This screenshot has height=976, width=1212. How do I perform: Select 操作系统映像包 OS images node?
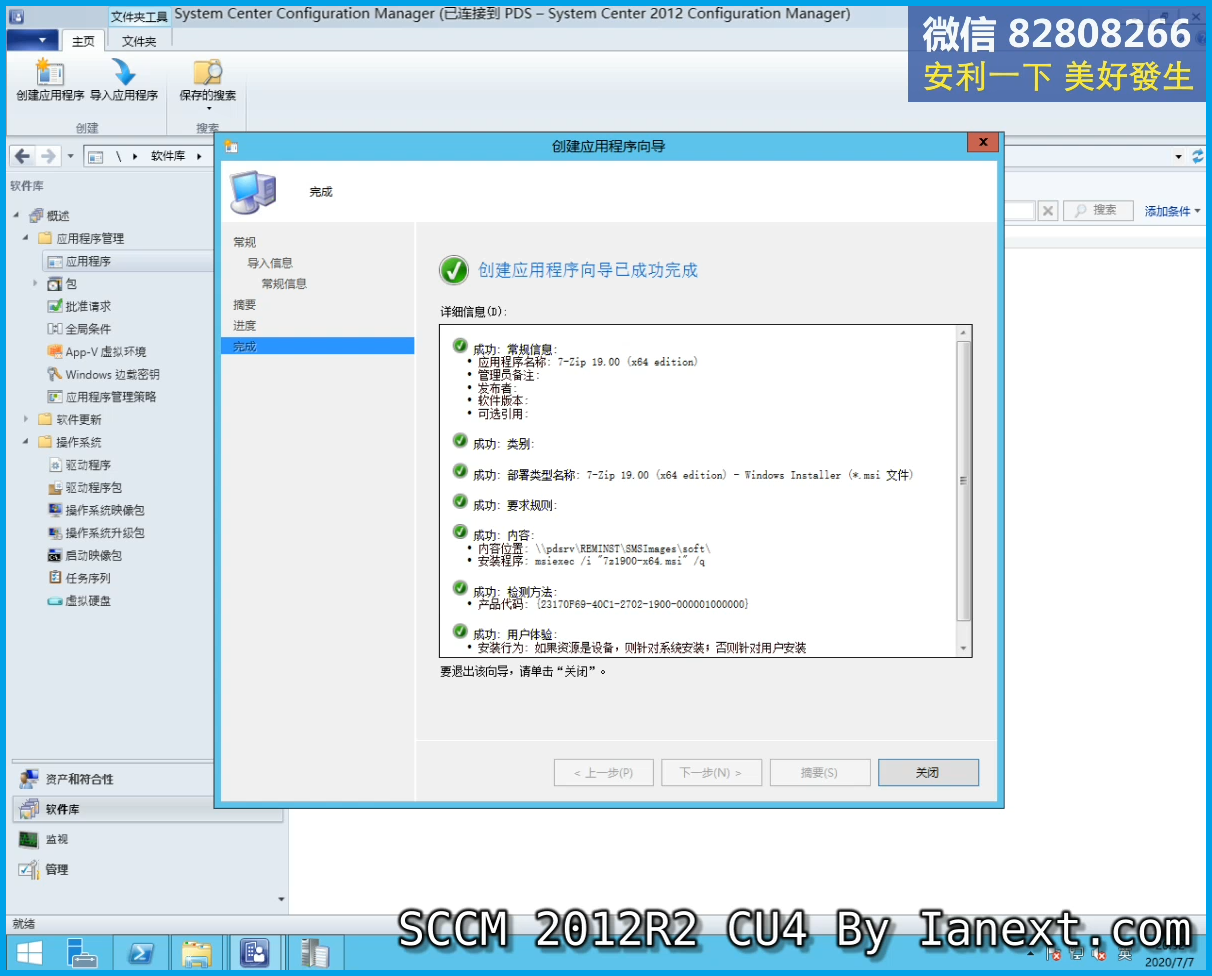coord(105,510)
